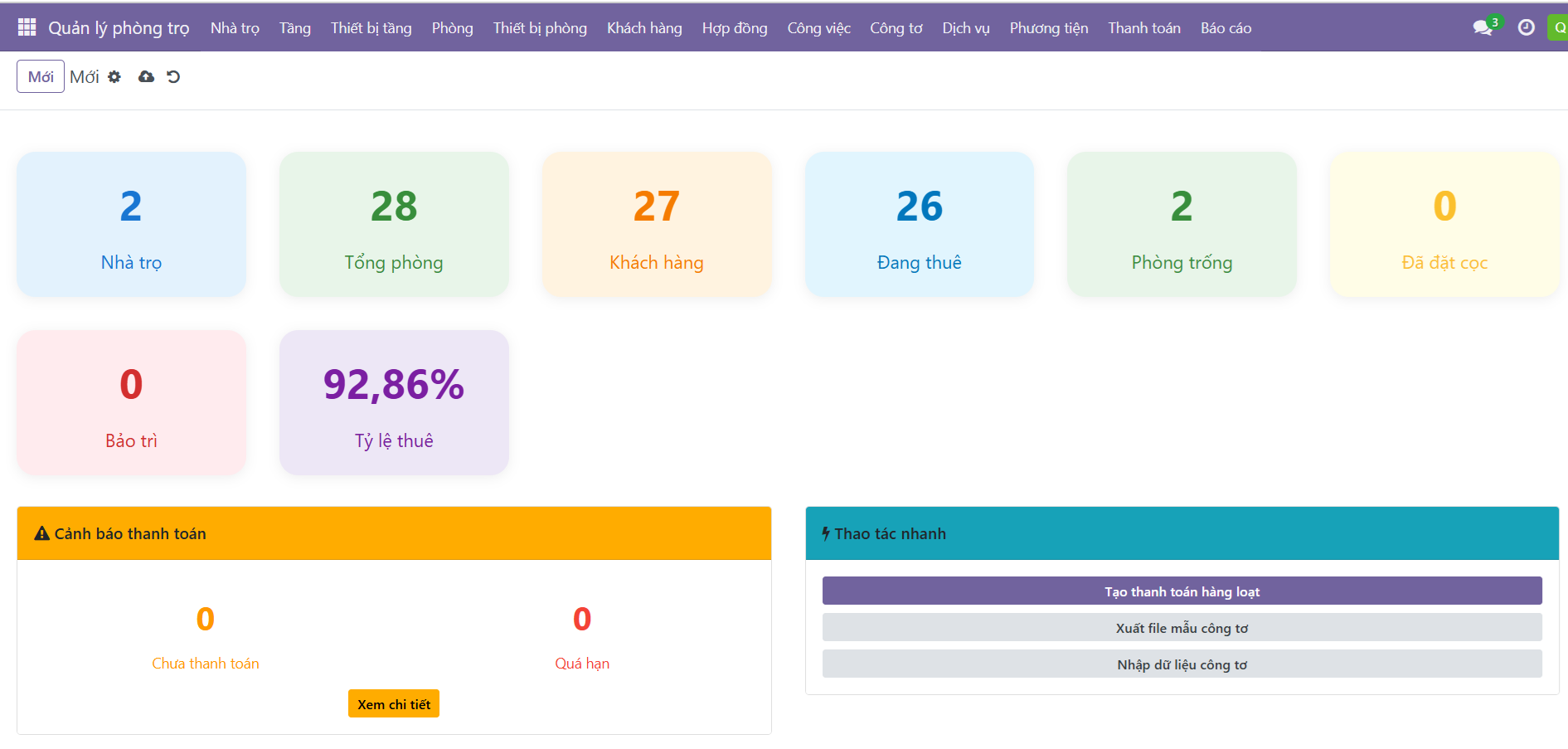Image resolution: width=1568 pixels, height=749 pixels.
Task: Open the Thiết bị phòng menu
Action: (540, 27)
